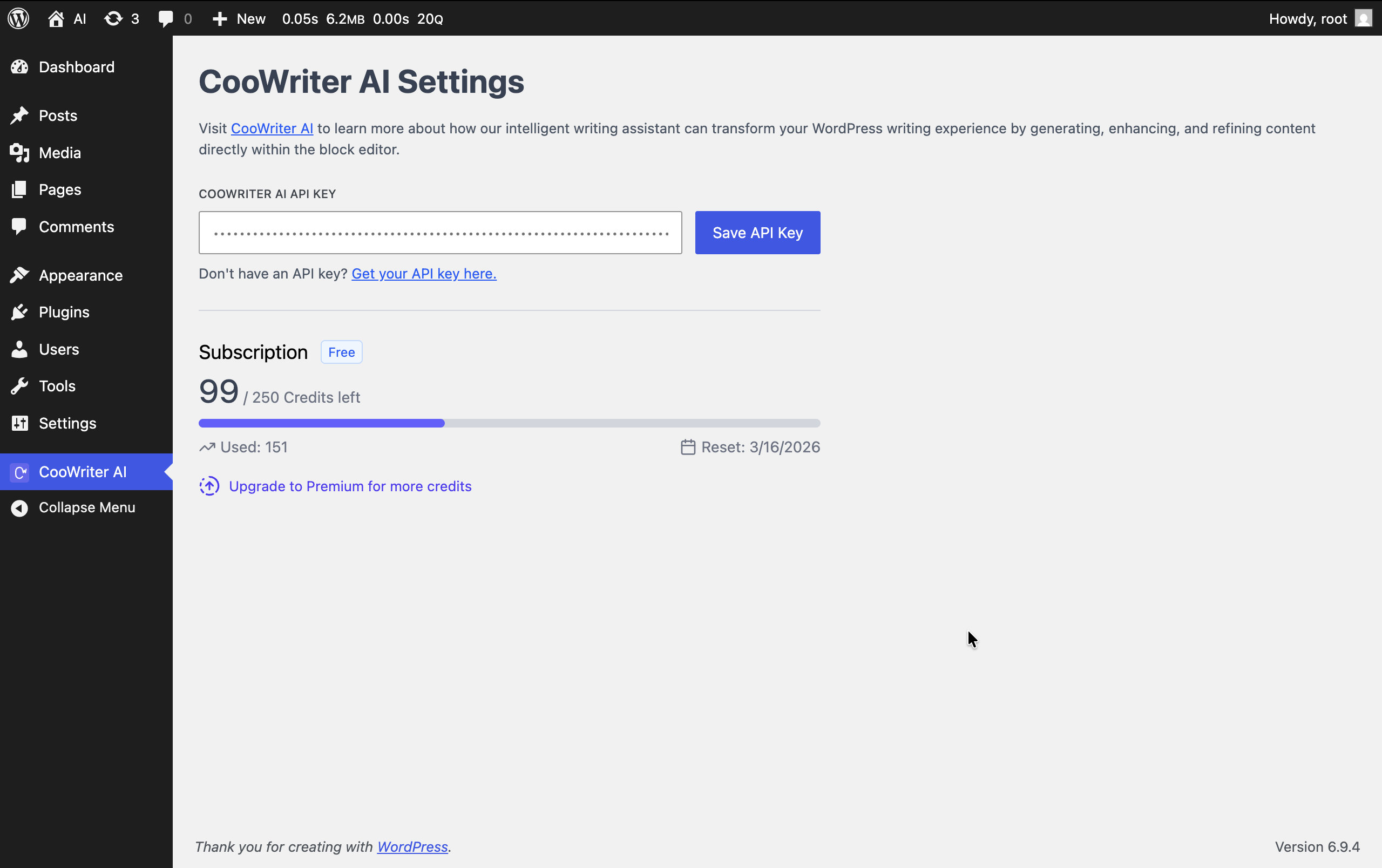Select Settings in the sidebar
This screenshot has width=1382, height=868.
pos(67,423)
